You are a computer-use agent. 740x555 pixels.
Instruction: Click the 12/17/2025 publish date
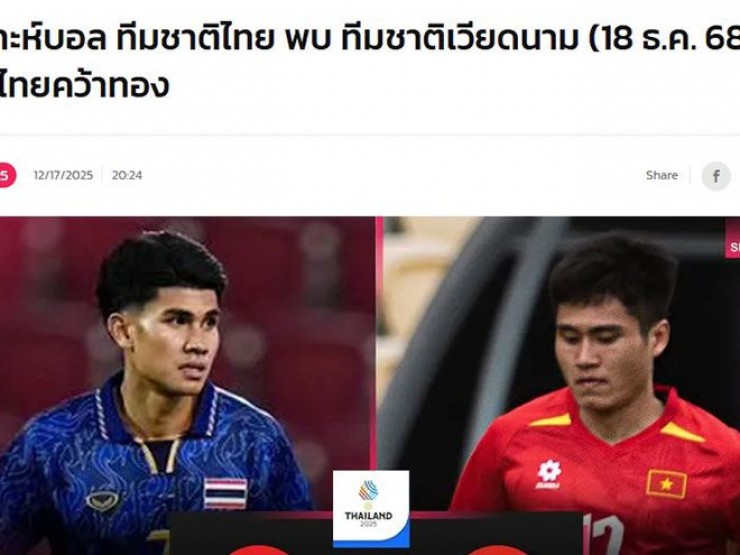click(63, 175)
